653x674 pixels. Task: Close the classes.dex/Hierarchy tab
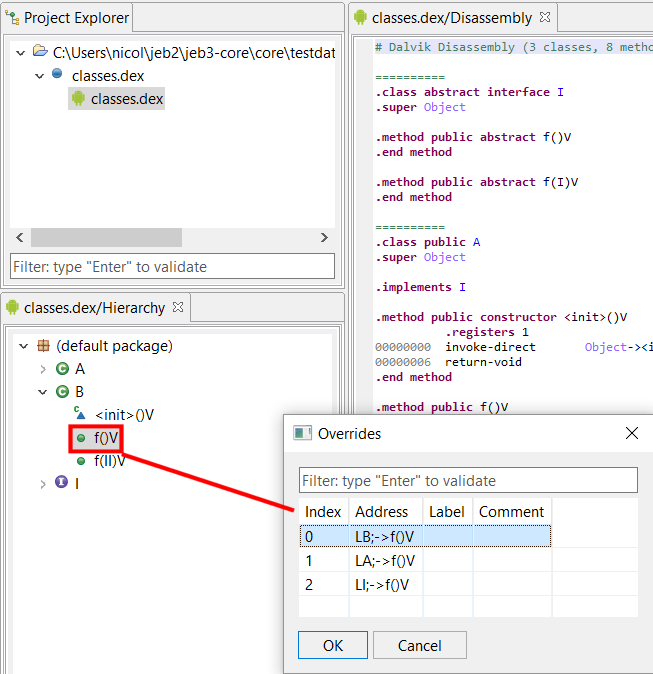pyautogui.click(x=178, y=307)
